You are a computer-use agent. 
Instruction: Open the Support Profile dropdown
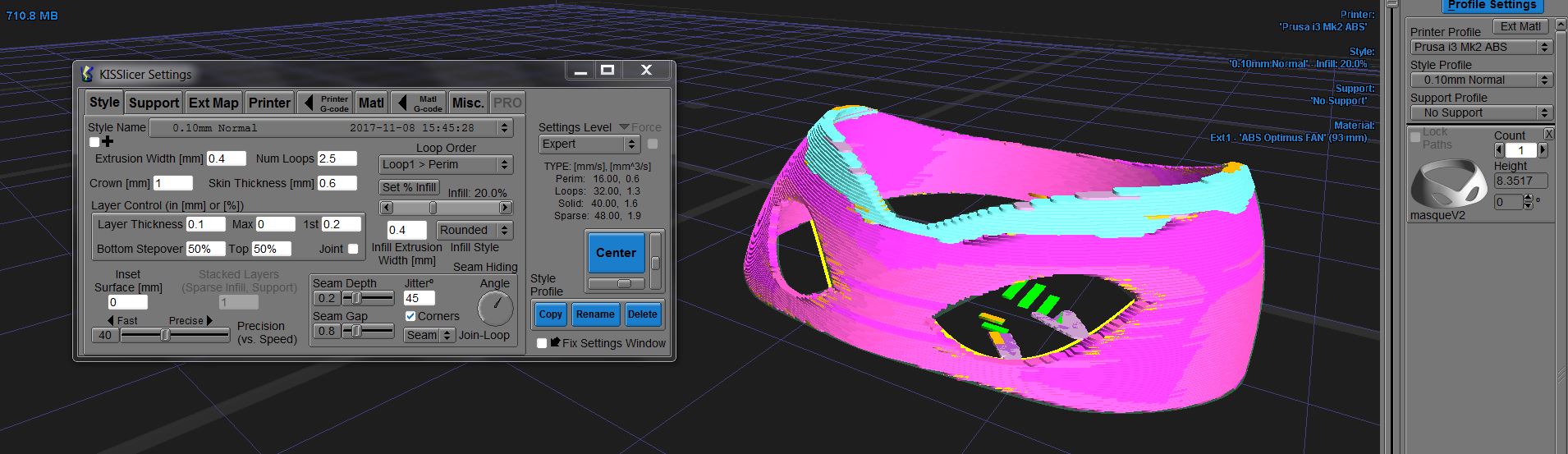click(1480, 112)
